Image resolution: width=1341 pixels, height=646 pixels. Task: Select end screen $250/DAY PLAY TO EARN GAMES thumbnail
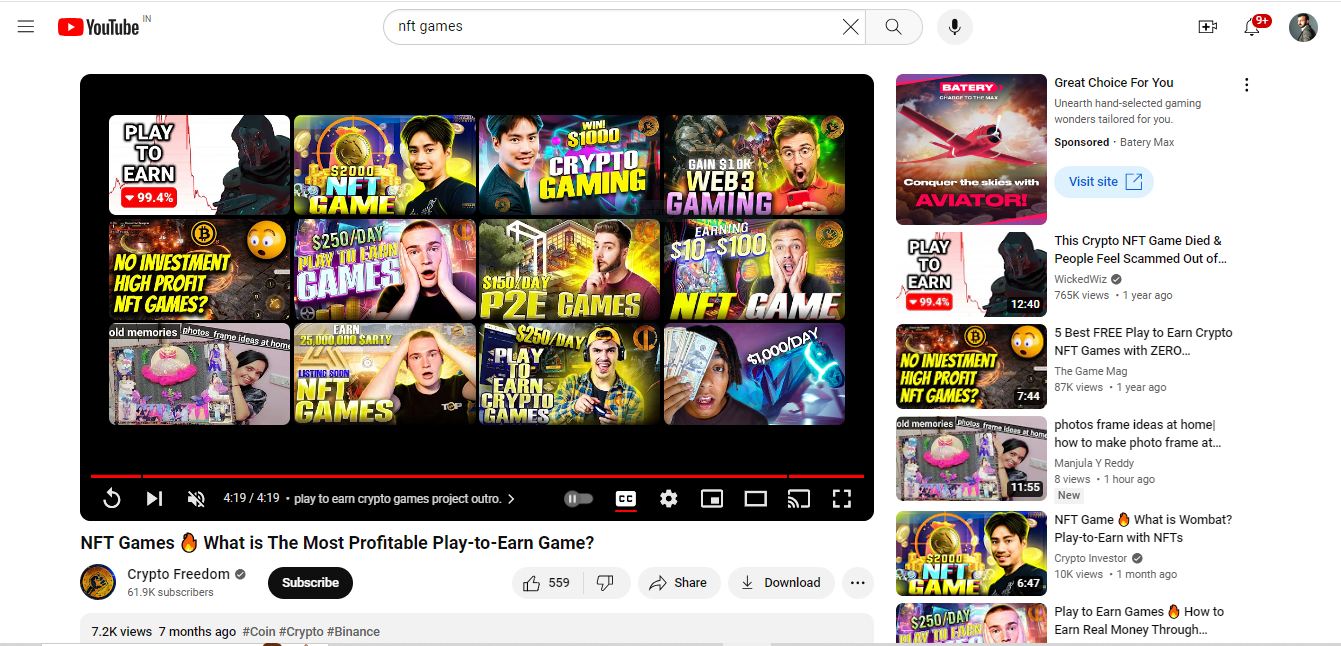[385, 269]
